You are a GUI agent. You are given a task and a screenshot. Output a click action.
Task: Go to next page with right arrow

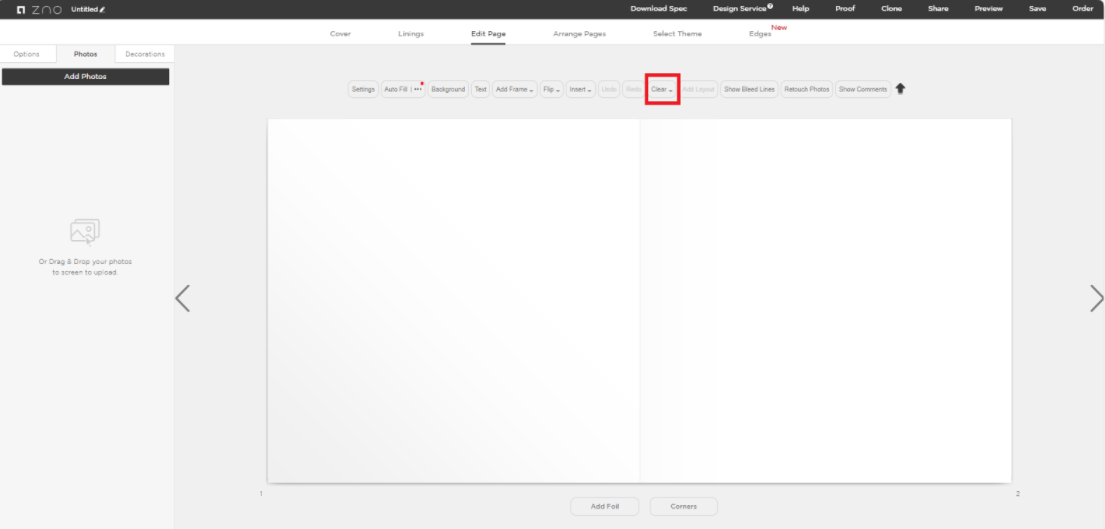(x=1096, y=298)
